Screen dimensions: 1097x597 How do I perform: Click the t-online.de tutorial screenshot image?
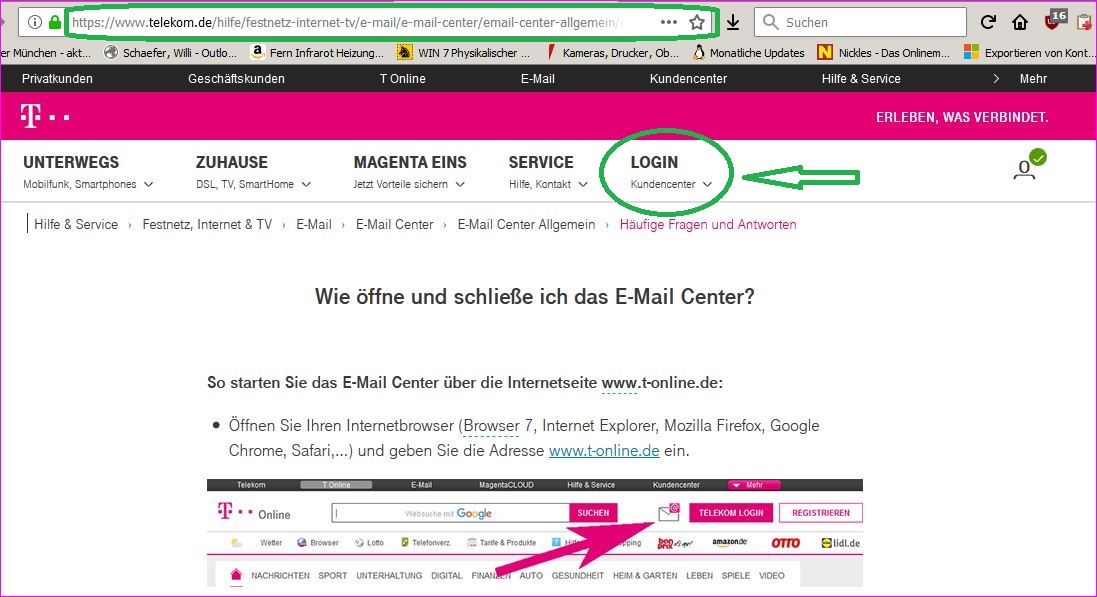tap(535, 533)
